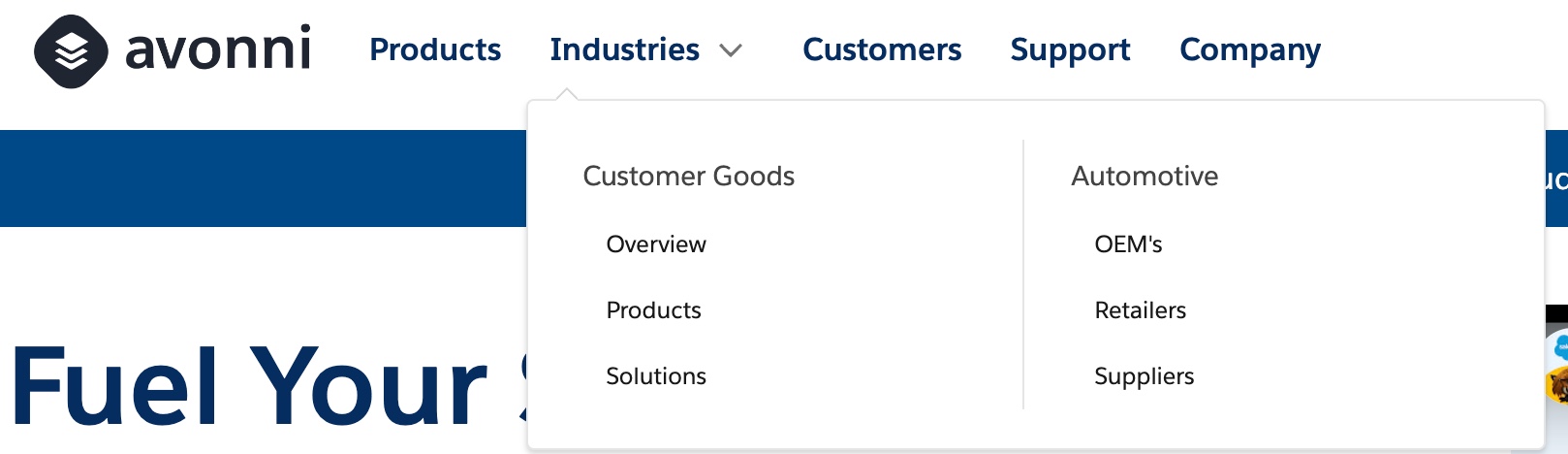
Task: Go to Retailers under Automotive
Action: 1140,310
